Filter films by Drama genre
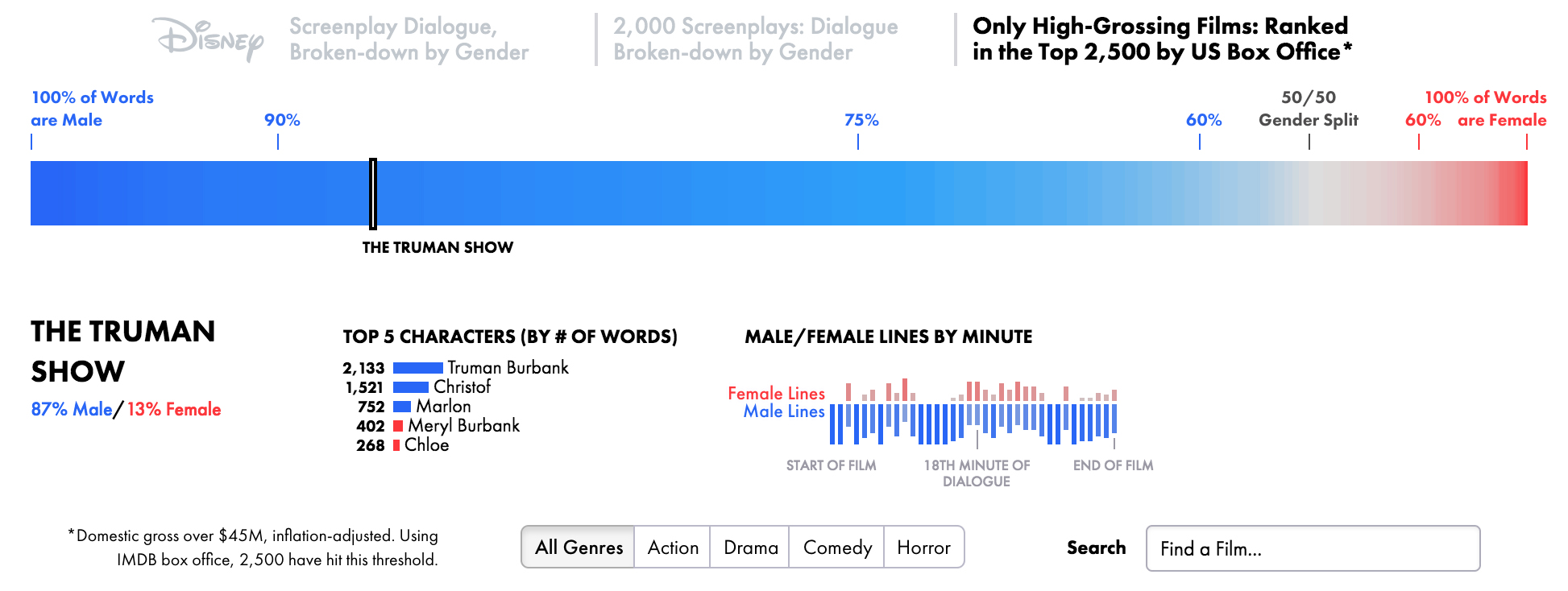1568x591 pixels. click(750, 548)
